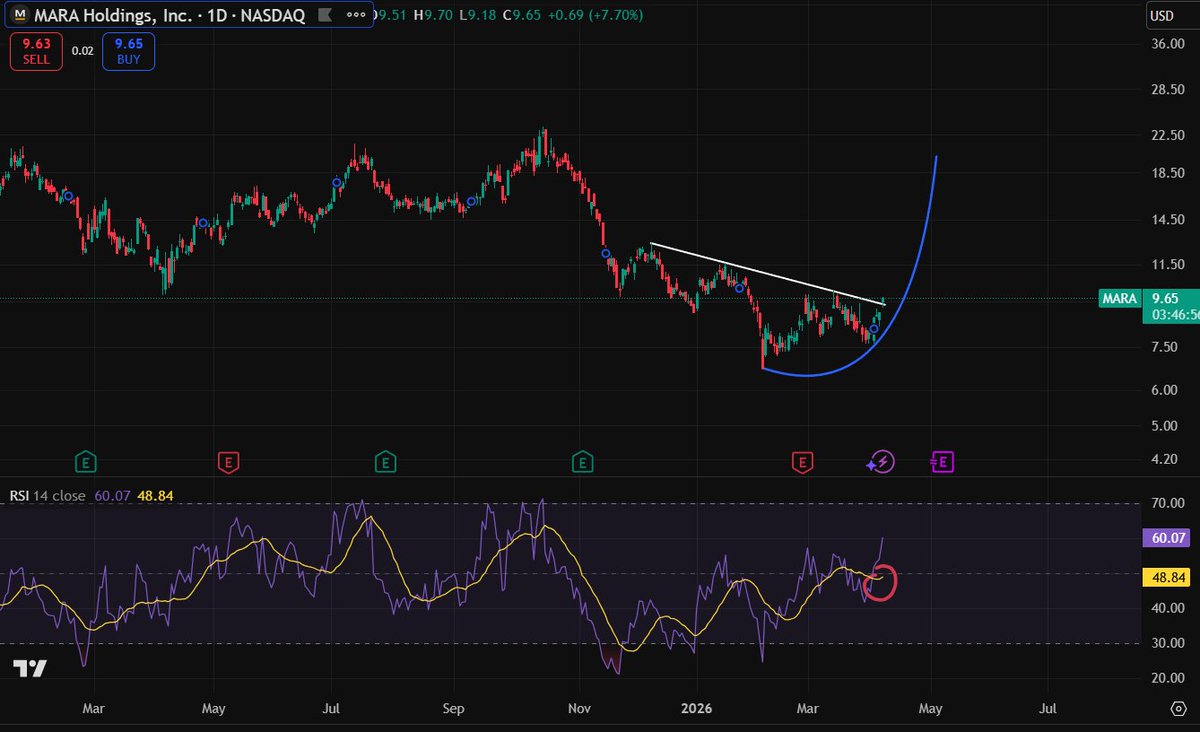Click the 14.50 price scale label

click(x=1170, y=220)
